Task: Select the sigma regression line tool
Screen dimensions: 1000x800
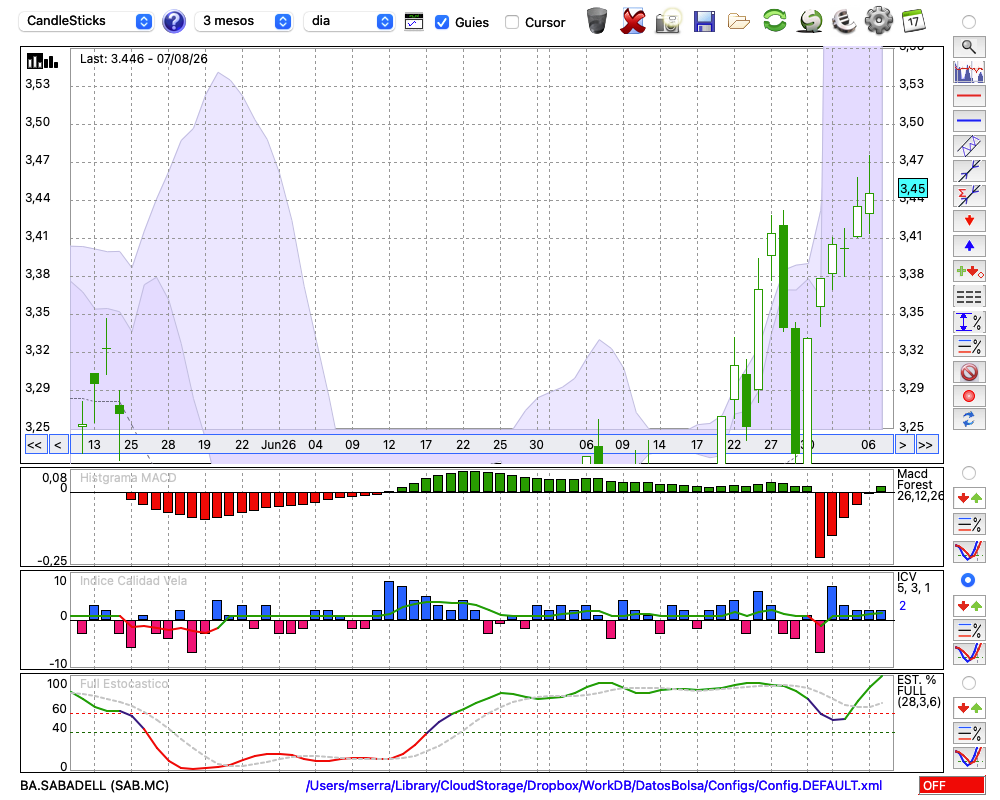Action: pos(969,196)
